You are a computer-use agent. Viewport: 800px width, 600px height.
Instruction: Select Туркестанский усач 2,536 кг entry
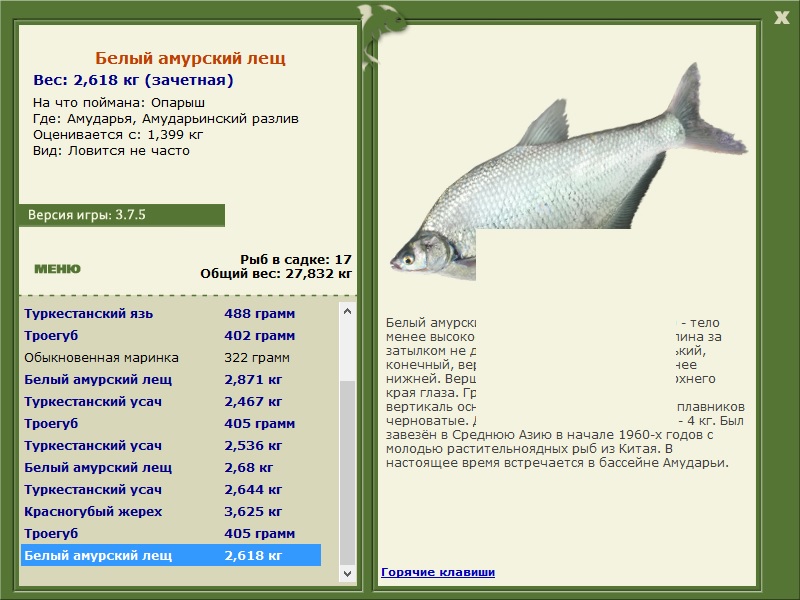pos(171,445)
